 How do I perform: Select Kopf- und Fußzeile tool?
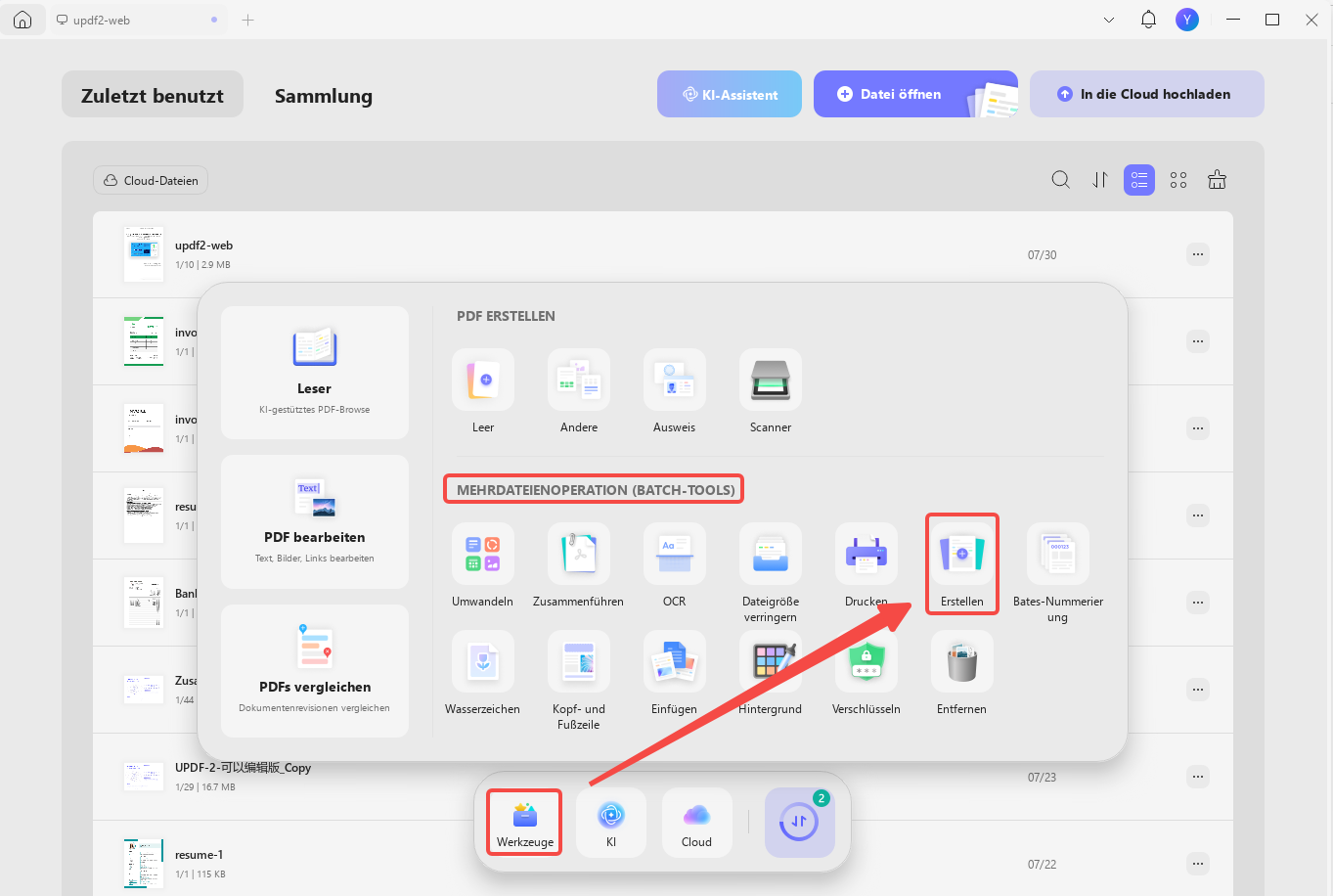pos(579,661)
